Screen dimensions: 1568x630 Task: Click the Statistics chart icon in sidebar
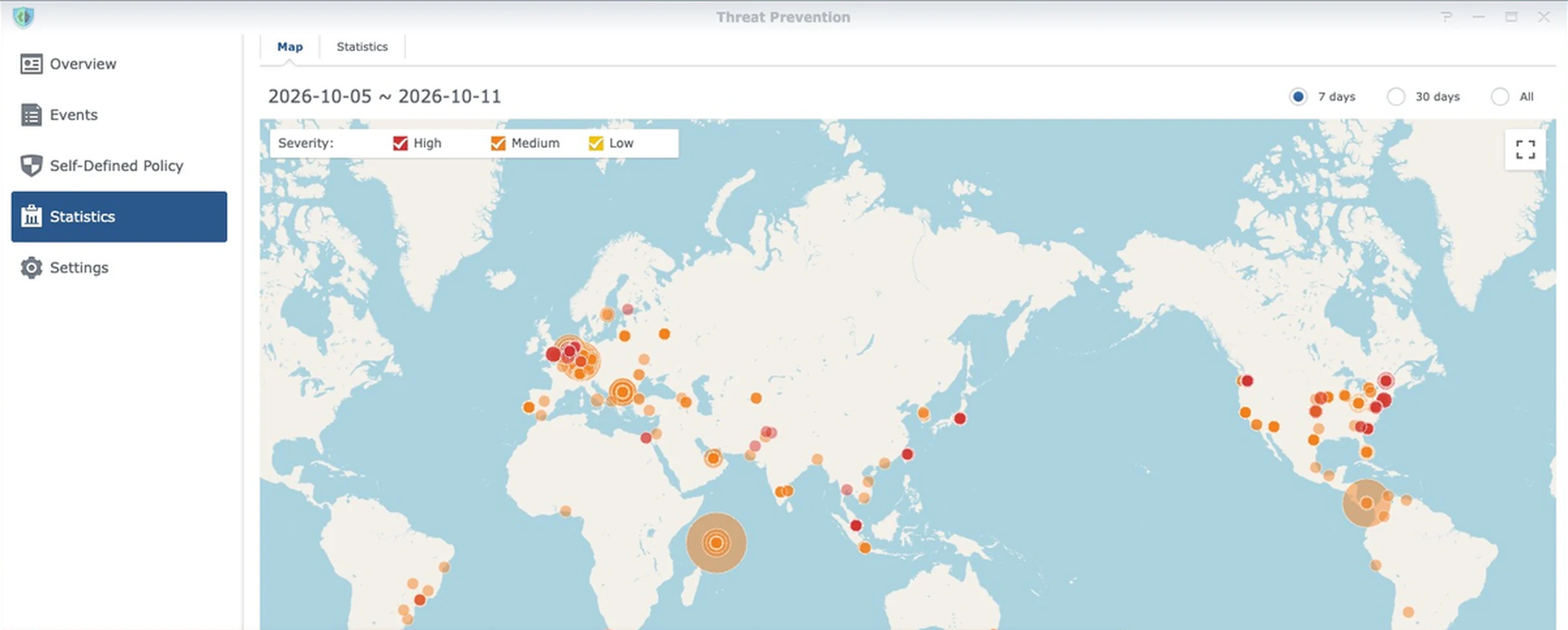click(x=31, y=216)
